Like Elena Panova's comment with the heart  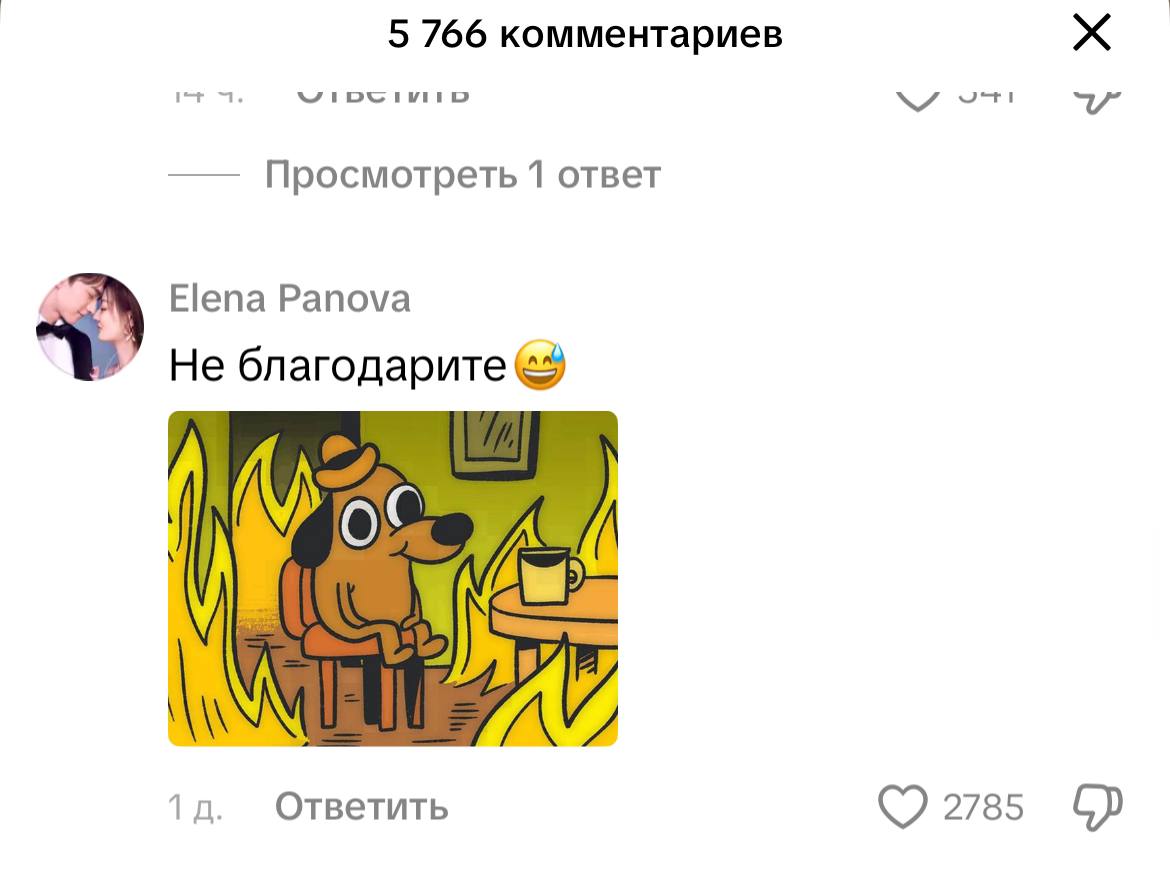click(x=902, y=807)
